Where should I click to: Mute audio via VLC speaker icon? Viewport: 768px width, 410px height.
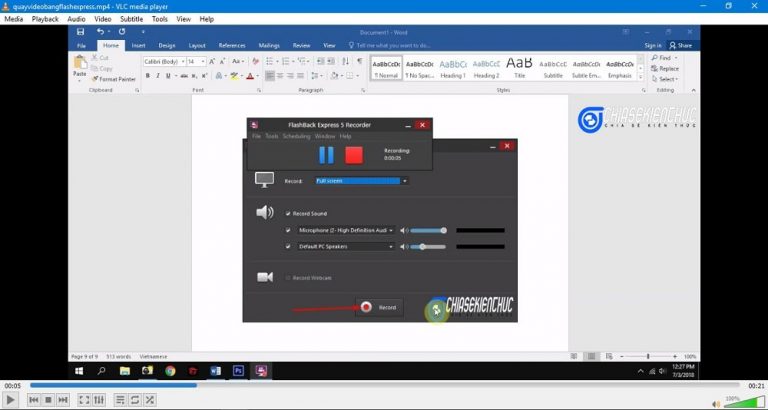[x=717, y=404]
